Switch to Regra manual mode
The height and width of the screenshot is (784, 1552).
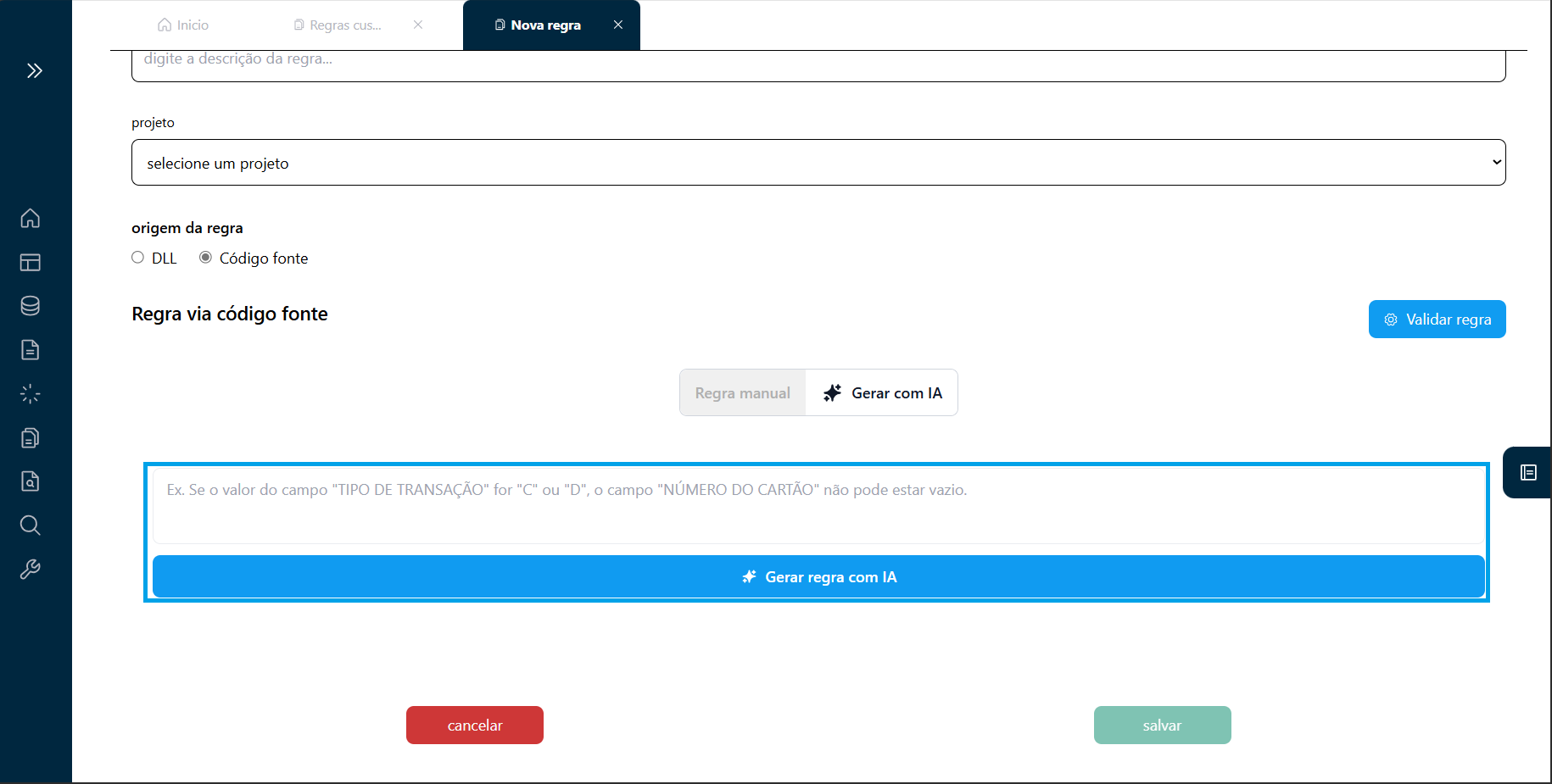tap(742, 392)
